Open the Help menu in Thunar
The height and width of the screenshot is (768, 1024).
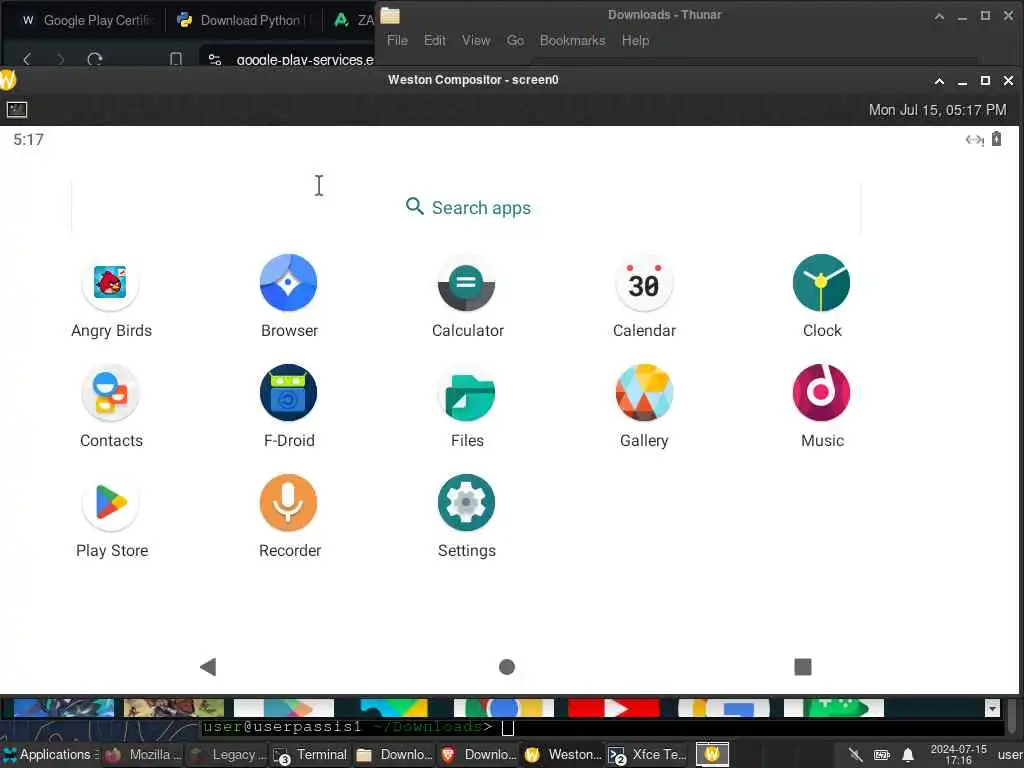(635, 40)
